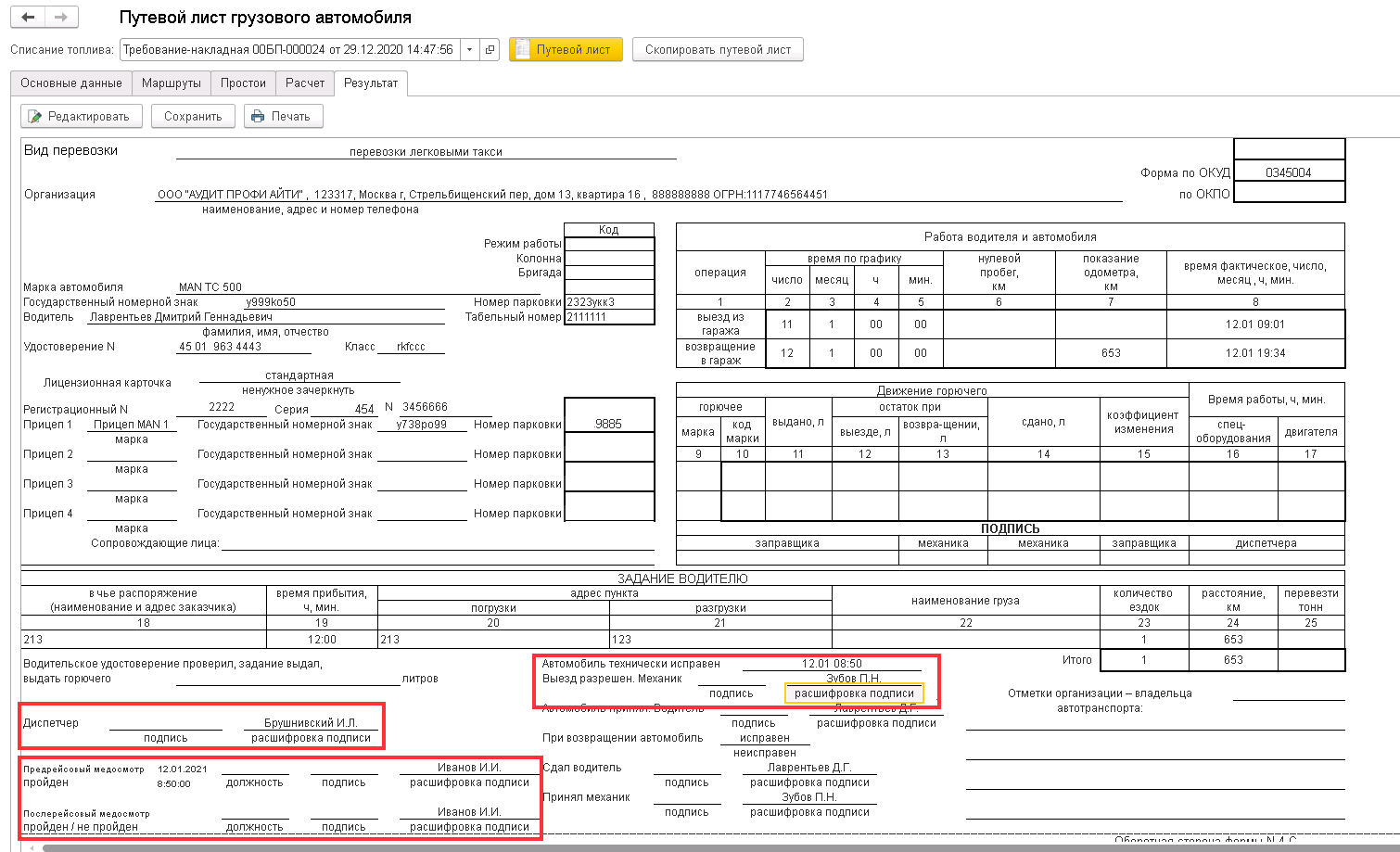The width and height of the screenshot is (1400, 852).
Task: Select technical check date 12.01 08:50
Action: 832,664
